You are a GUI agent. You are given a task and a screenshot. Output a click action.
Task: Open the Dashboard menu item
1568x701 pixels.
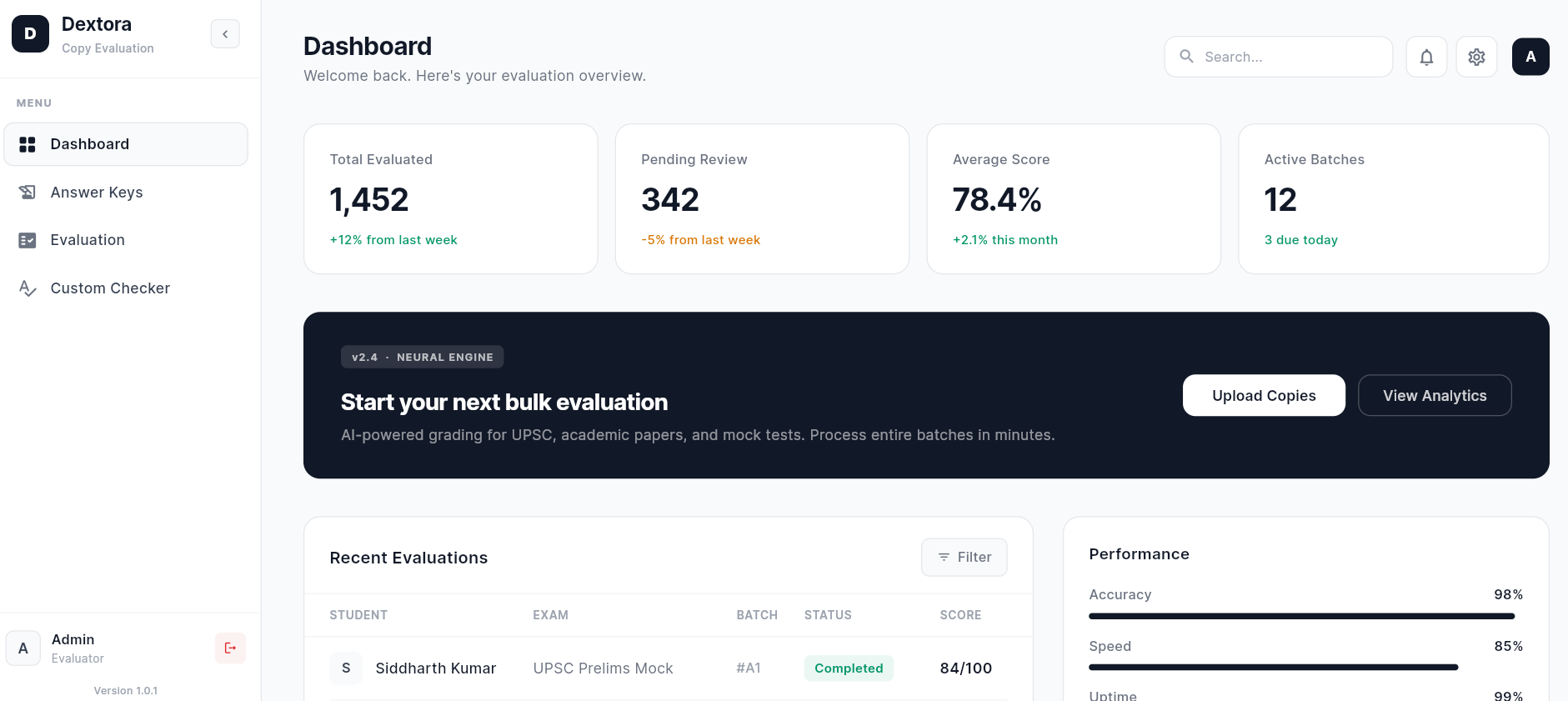(126, 144)
